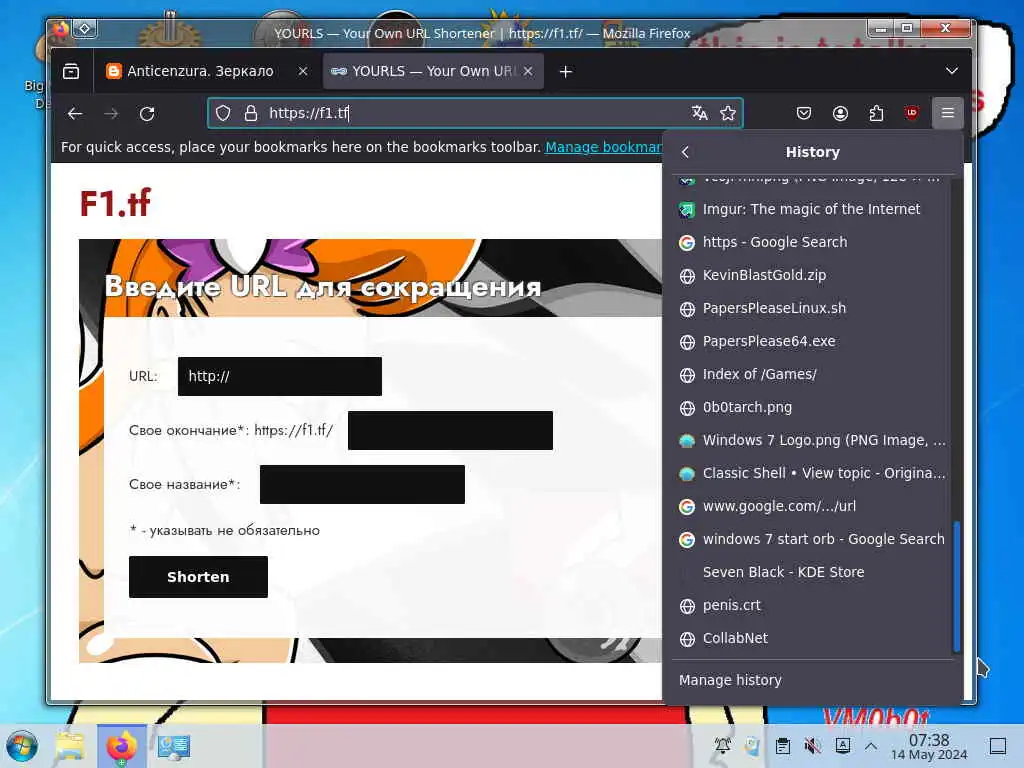Click the Firefox taskbar icon

[x=121, y=746]
